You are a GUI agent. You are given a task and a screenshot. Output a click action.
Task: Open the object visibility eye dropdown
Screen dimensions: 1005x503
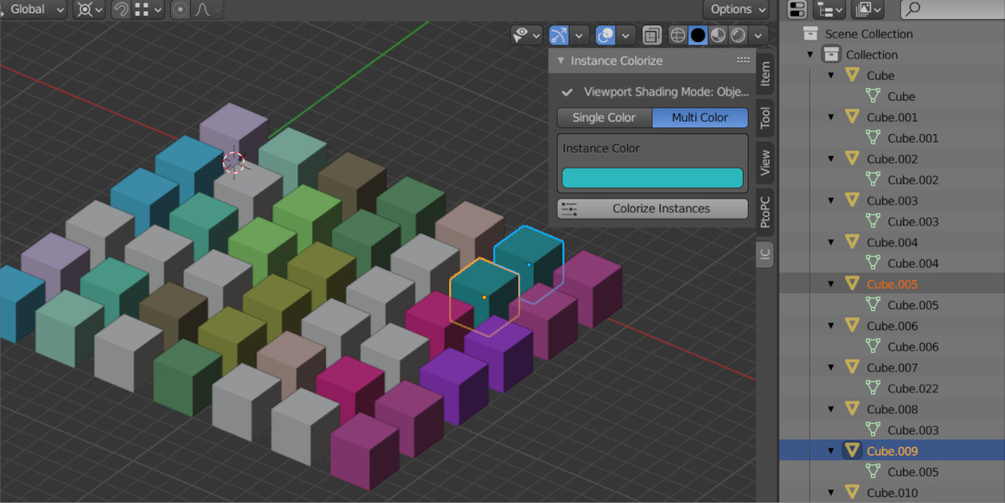click(526, 35)
